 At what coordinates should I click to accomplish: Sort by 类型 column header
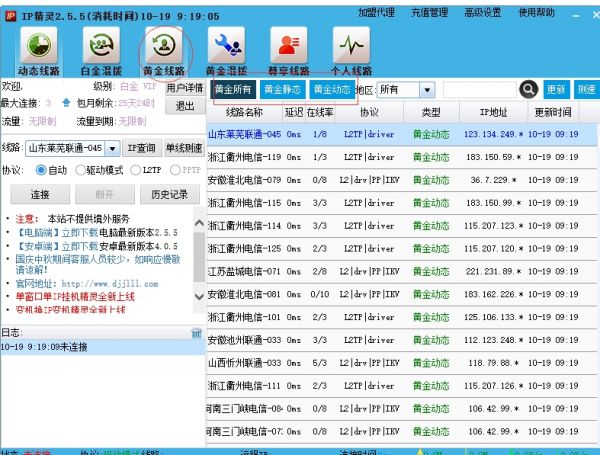tap(431, 113)
